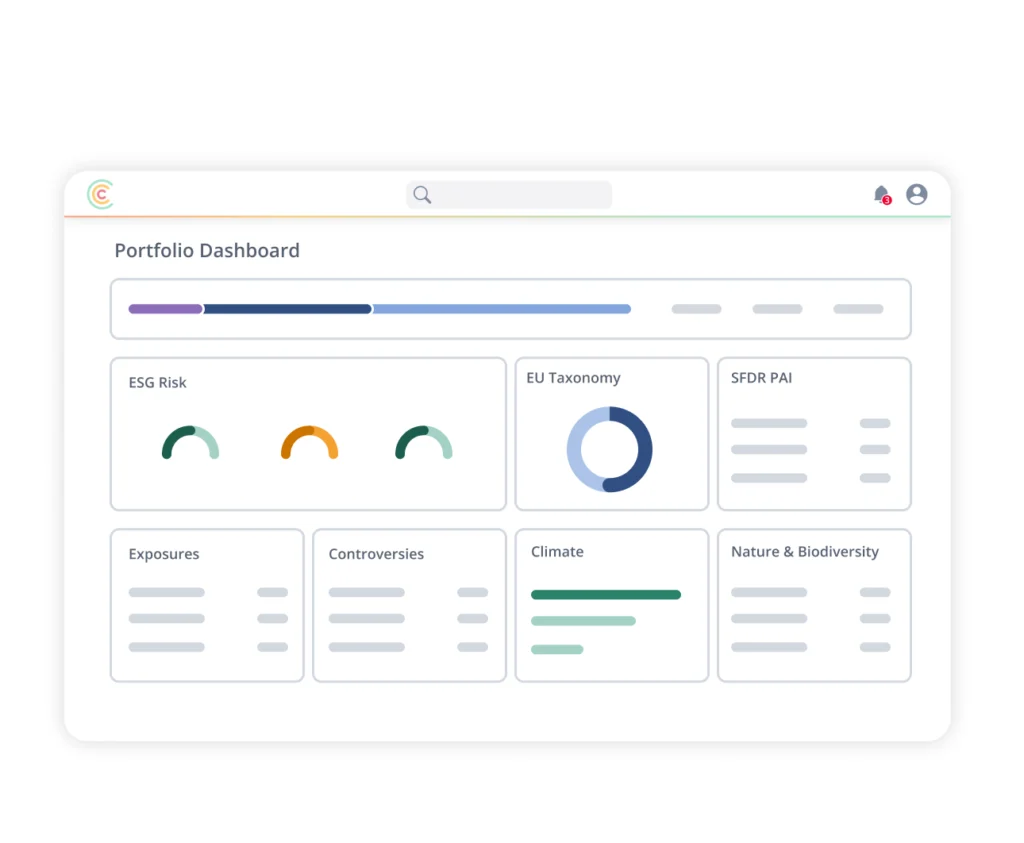Open the Exposures card
This screenshot has height=843, width=1024.
pyautogui.click(x=206, y=605)
